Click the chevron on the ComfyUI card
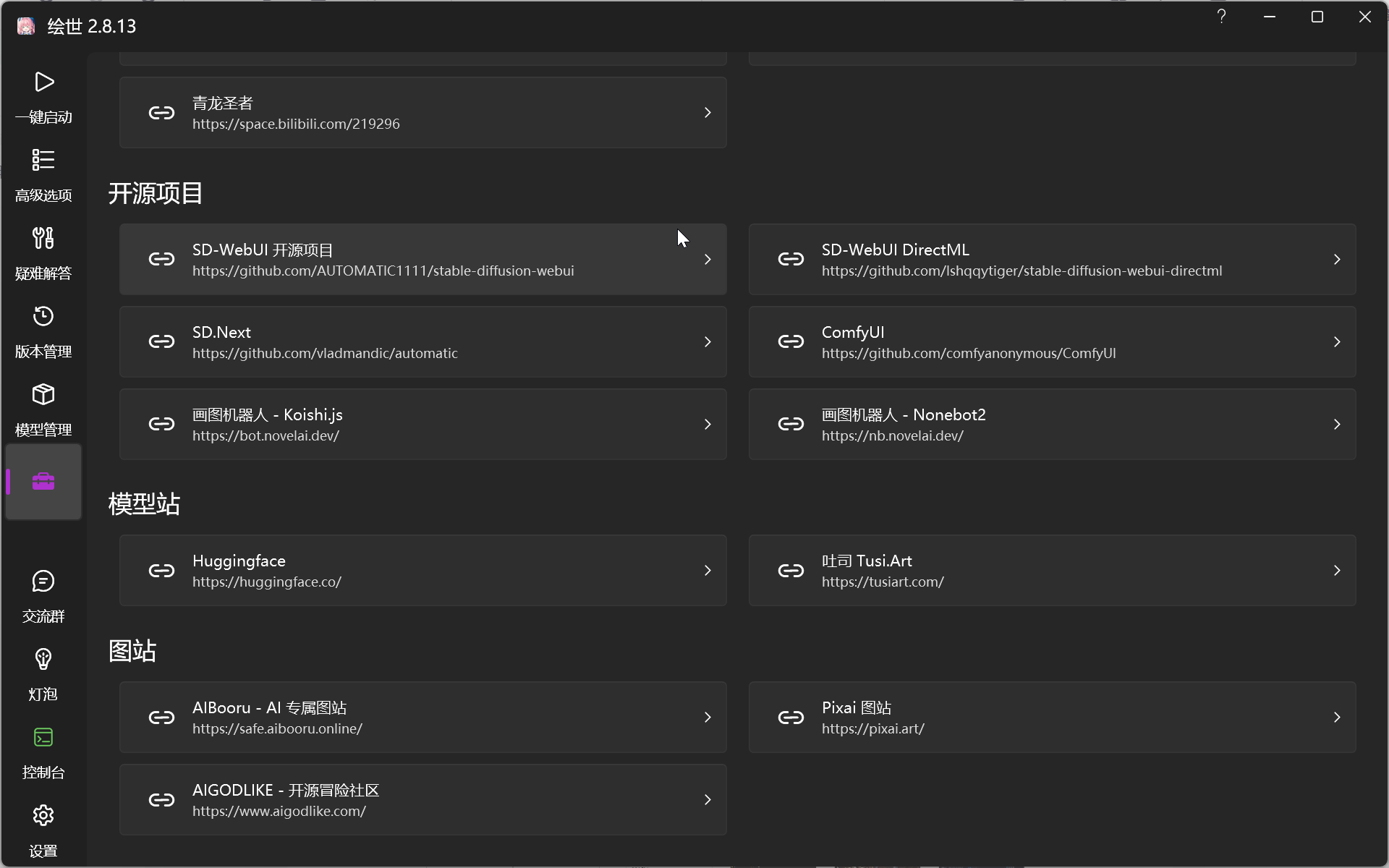Screen dimensions: 1389x868 1336,342
